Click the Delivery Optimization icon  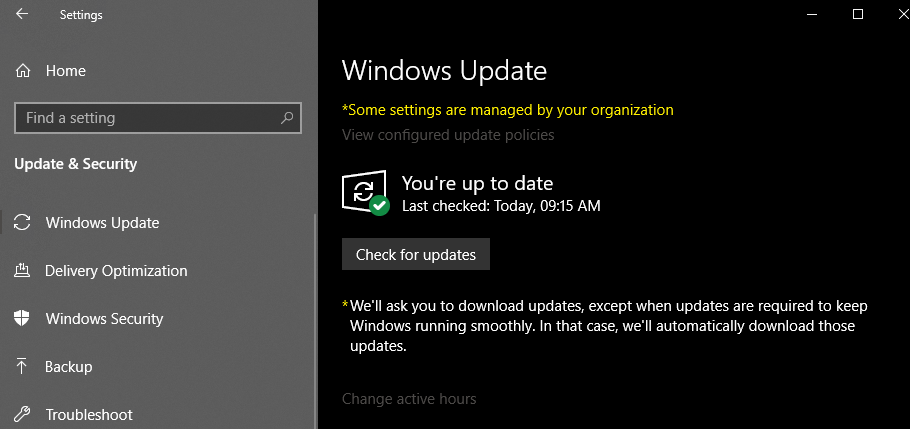coord(23,271)
